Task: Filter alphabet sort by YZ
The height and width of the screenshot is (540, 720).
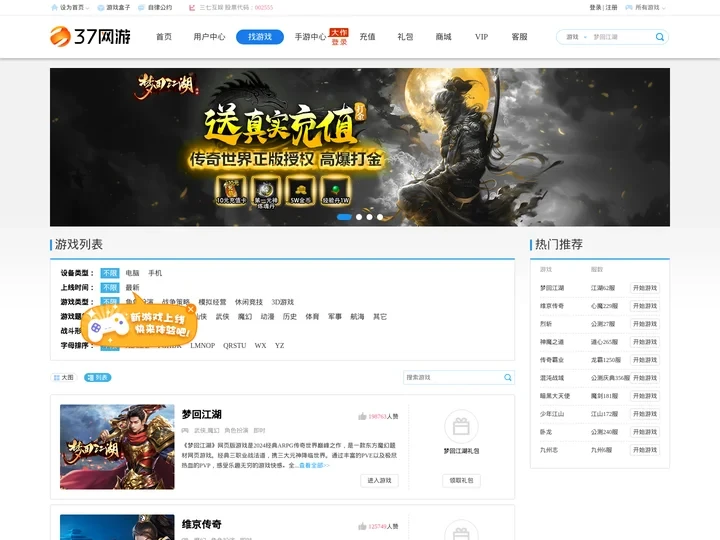Action: pos(280,346)
